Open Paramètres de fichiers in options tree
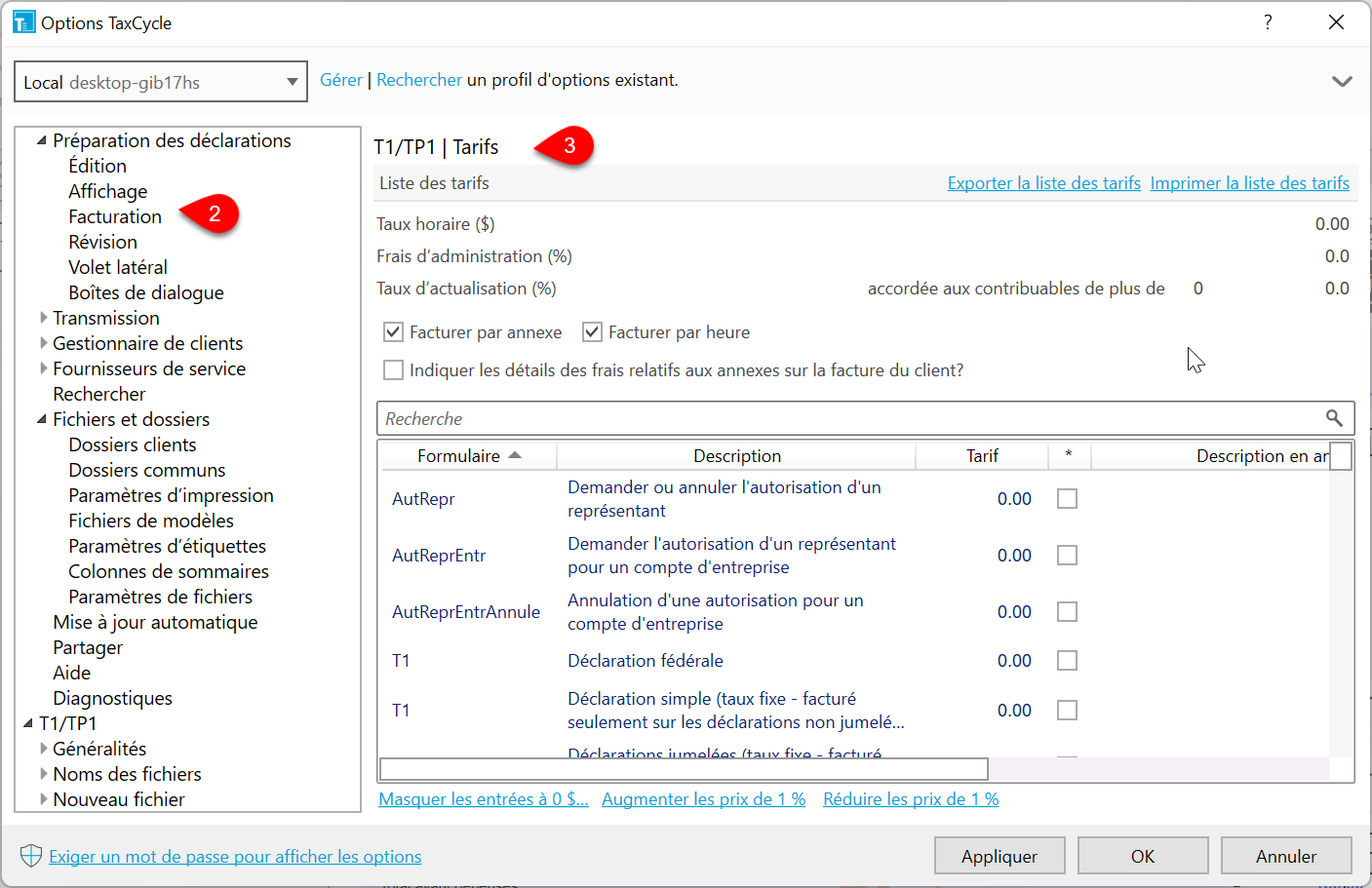Image resolution: width=1372 pixels, height=888 pixels. pyautogui.click(x=161, y=597)
